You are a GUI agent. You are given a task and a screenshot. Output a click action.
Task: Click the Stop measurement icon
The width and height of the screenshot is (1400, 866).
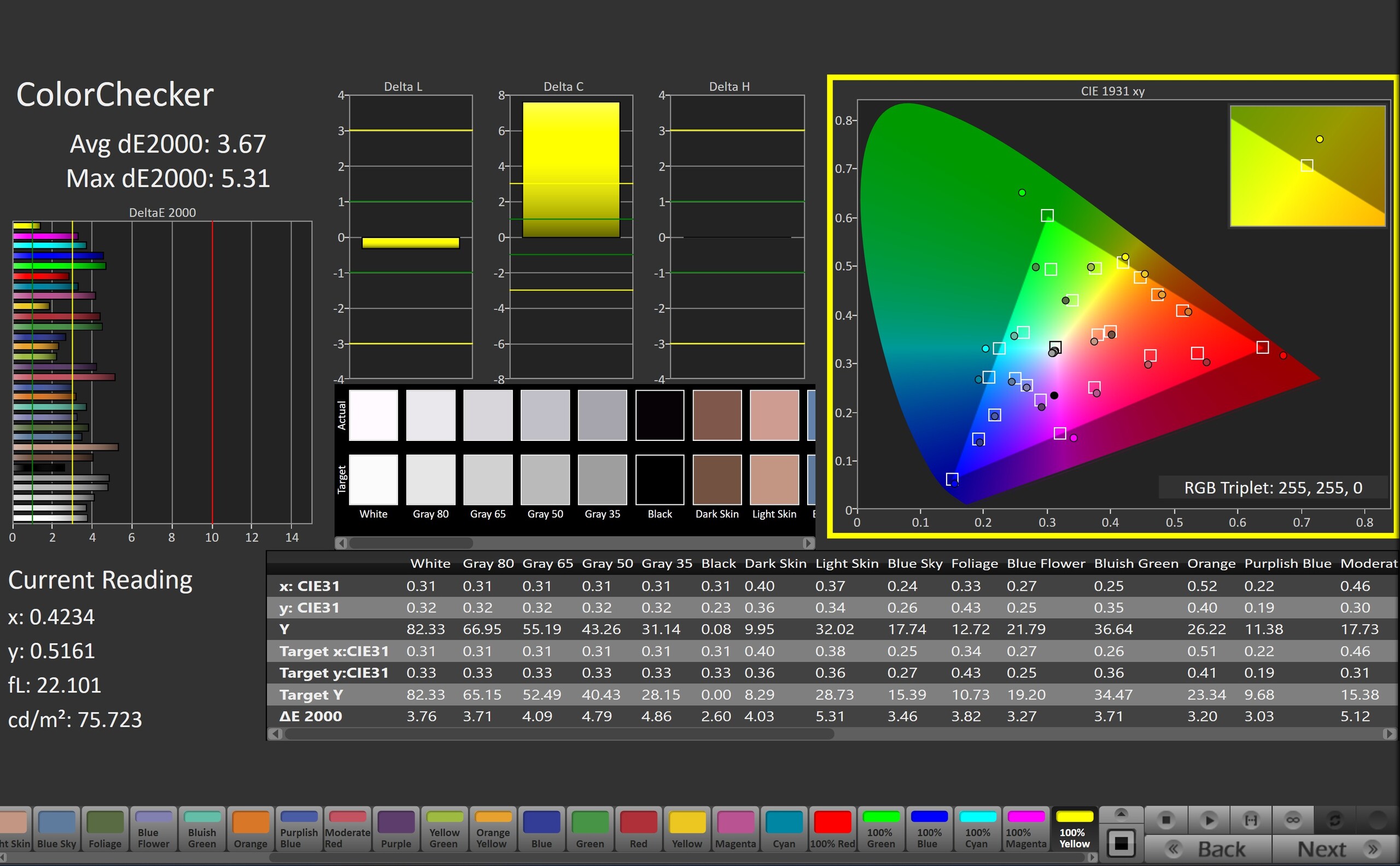pyautogui.click(x=1166, y=820)
